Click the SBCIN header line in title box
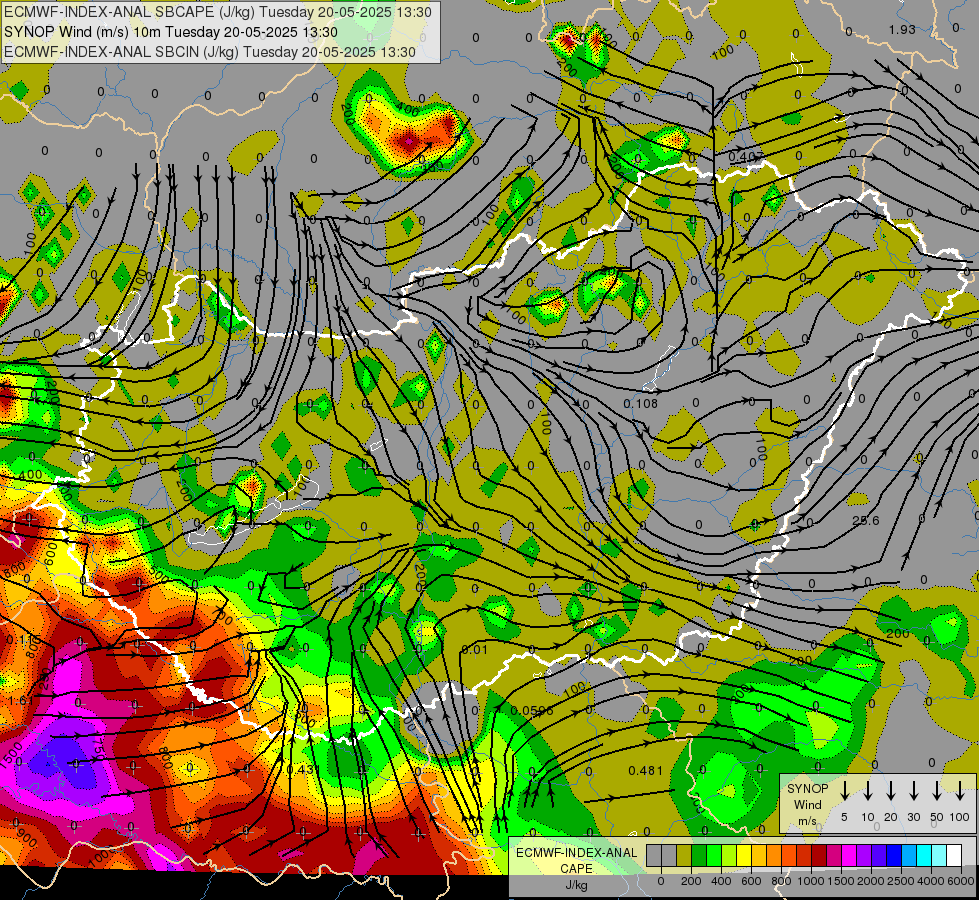This screenshot has width=979, height=900. (x=210, y=52)
